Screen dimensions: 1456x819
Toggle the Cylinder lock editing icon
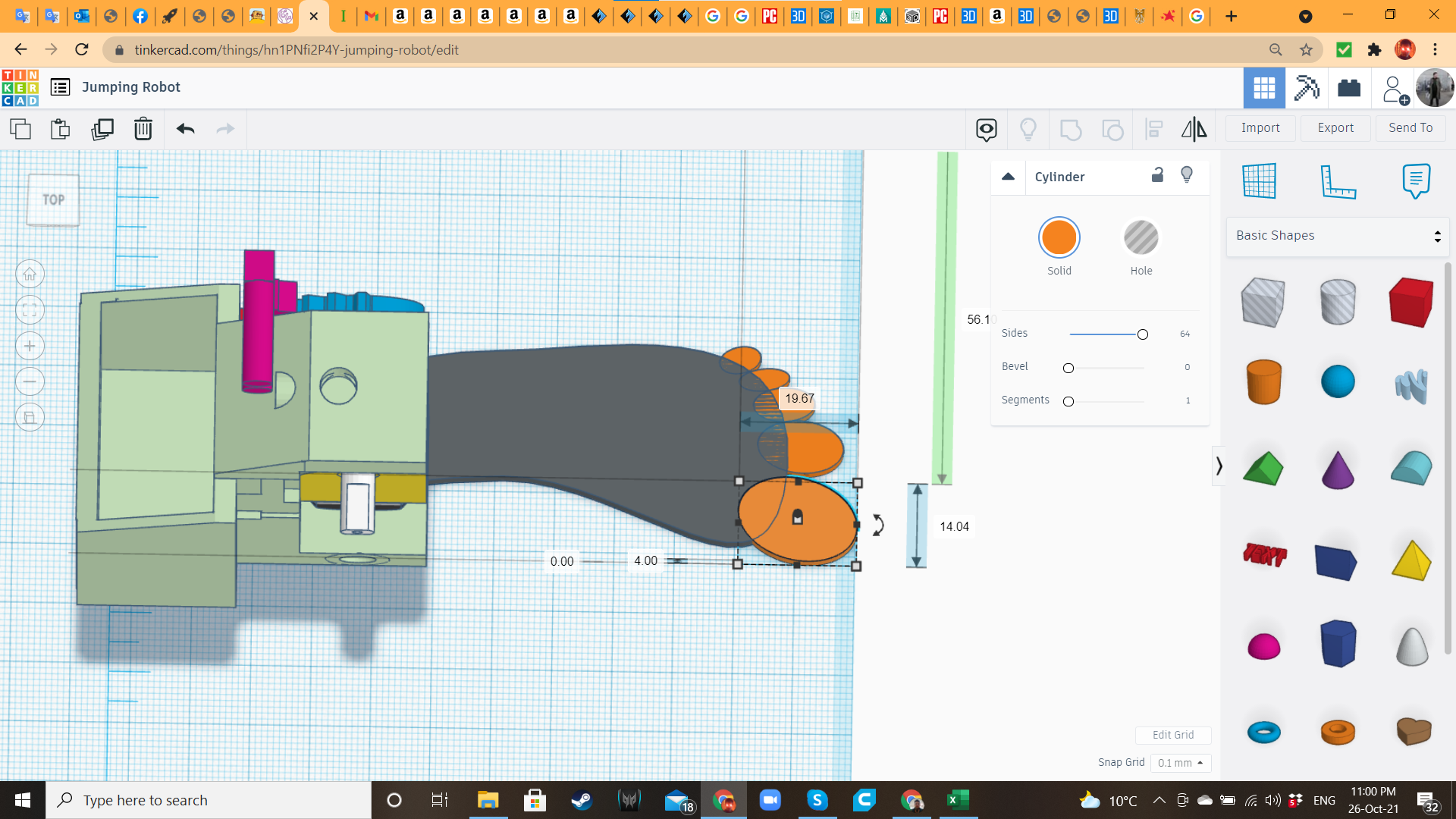point(1157,176)
